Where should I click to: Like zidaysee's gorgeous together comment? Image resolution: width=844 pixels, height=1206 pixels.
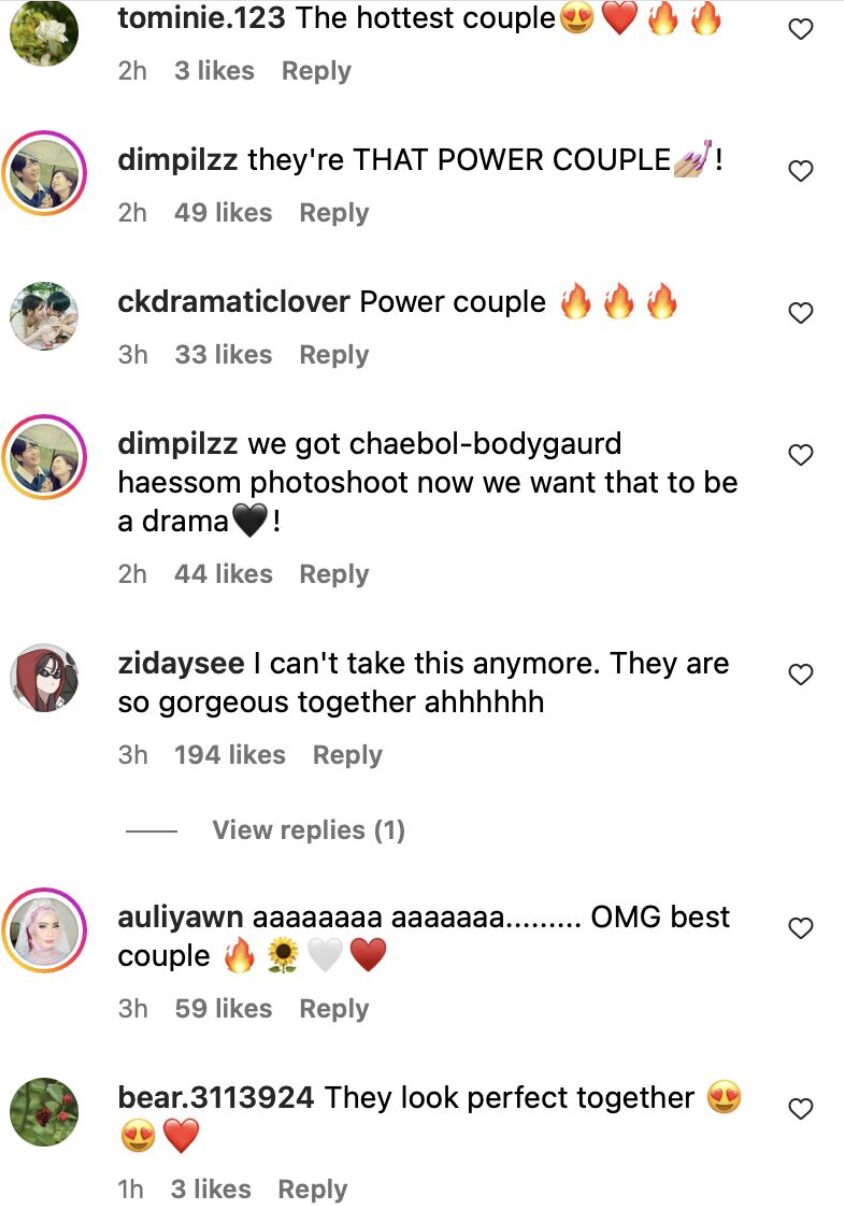click(800, 676)
